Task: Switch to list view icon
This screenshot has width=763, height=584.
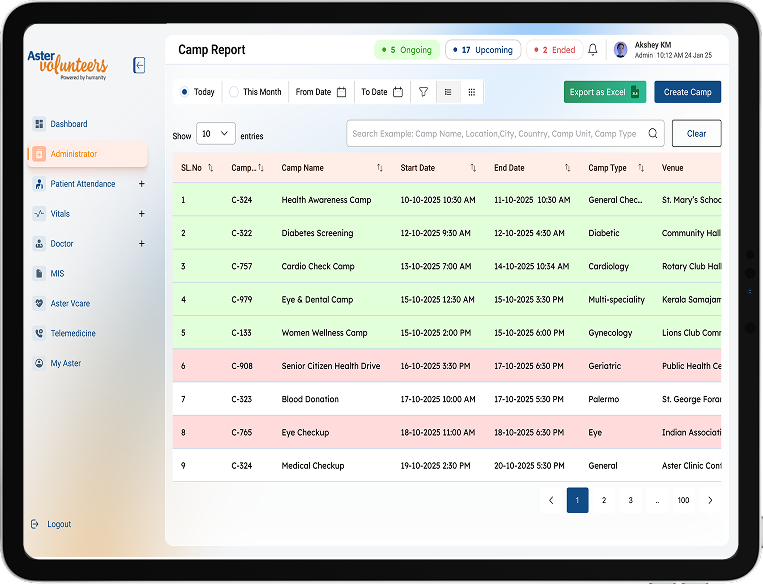Action: click(447, 92)
